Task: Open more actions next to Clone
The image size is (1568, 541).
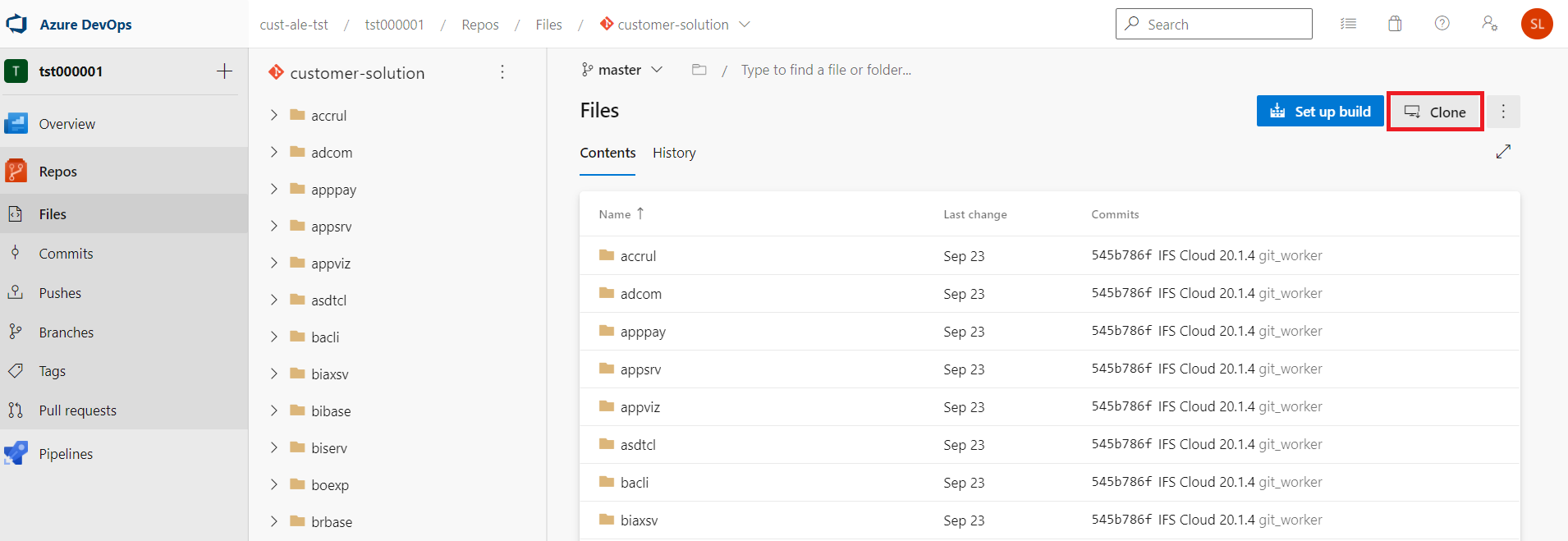Action: click(1503, 112)
